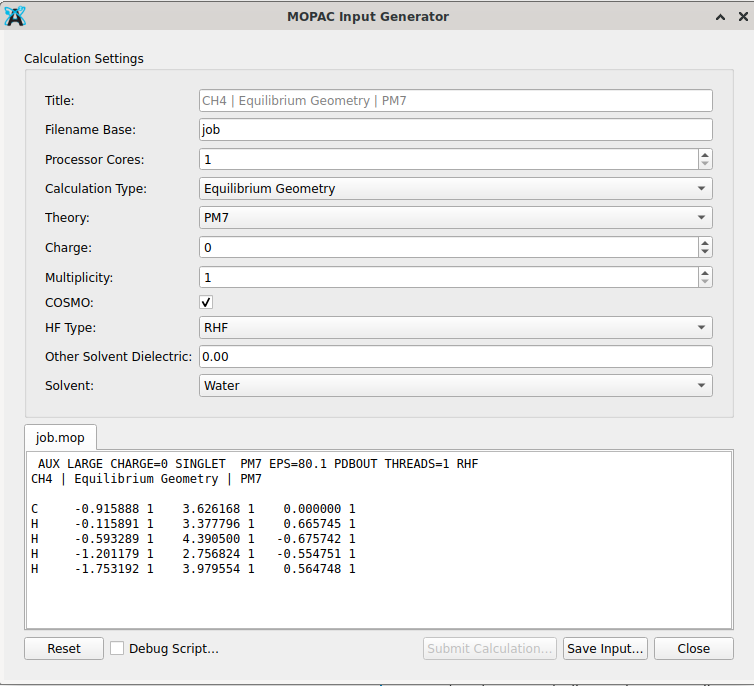Close window using title bar X
This screenshot has height=686, width=754.
tap(743, 17)
